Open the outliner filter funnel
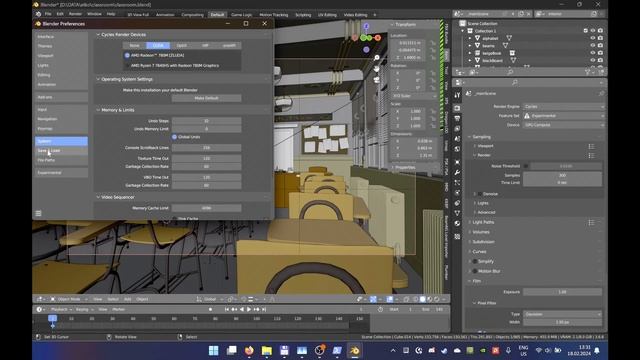This screenshot has height=360, width=640. click(588, 72)
